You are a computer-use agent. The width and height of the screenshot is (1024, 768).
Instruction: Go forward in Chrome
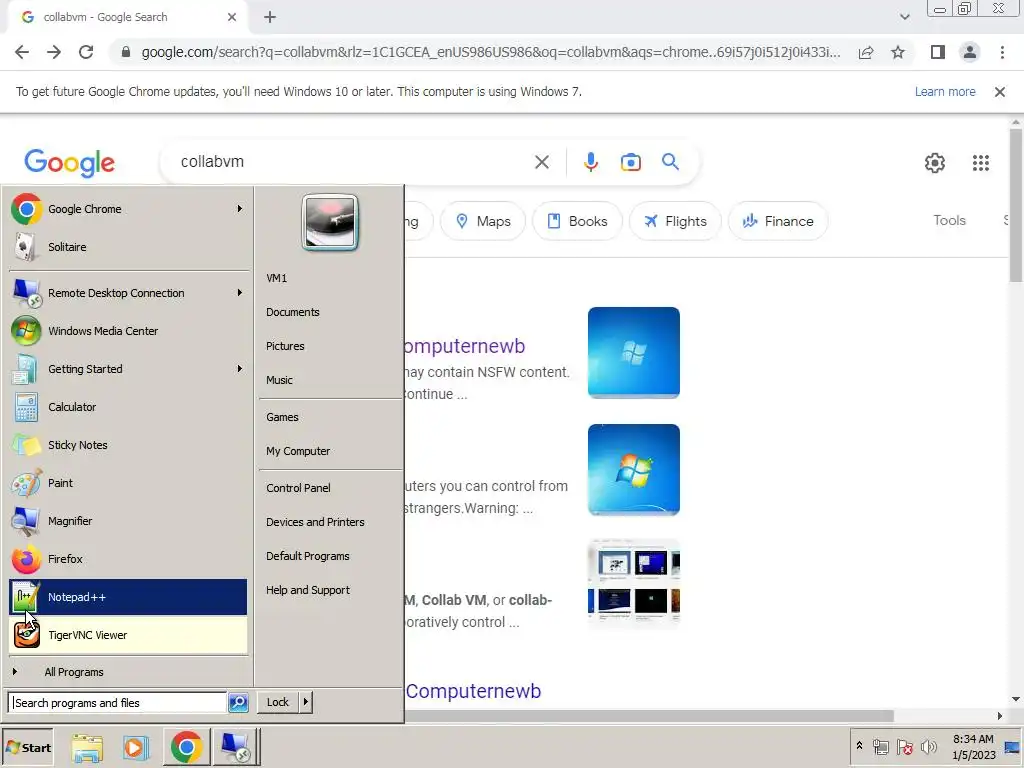(54, 52)
